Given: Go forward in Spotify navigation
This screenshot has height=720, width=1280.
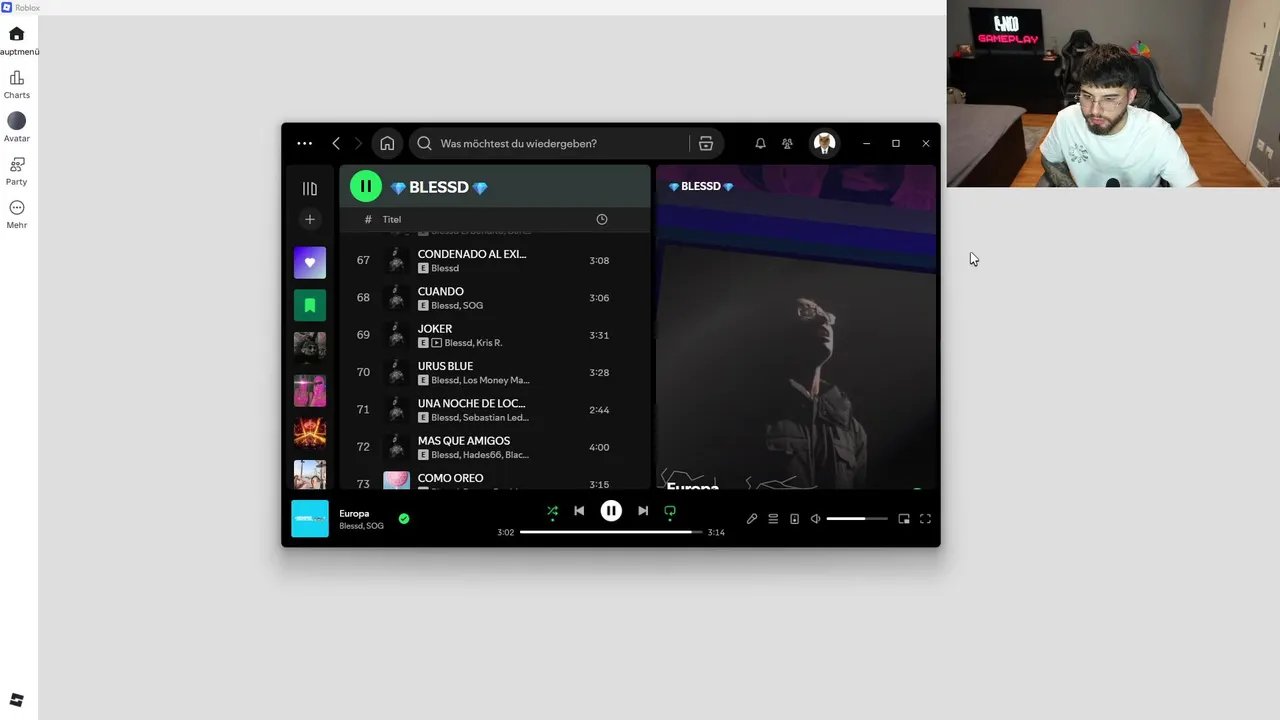Looking at the screenshot, I should coord(358,143).
